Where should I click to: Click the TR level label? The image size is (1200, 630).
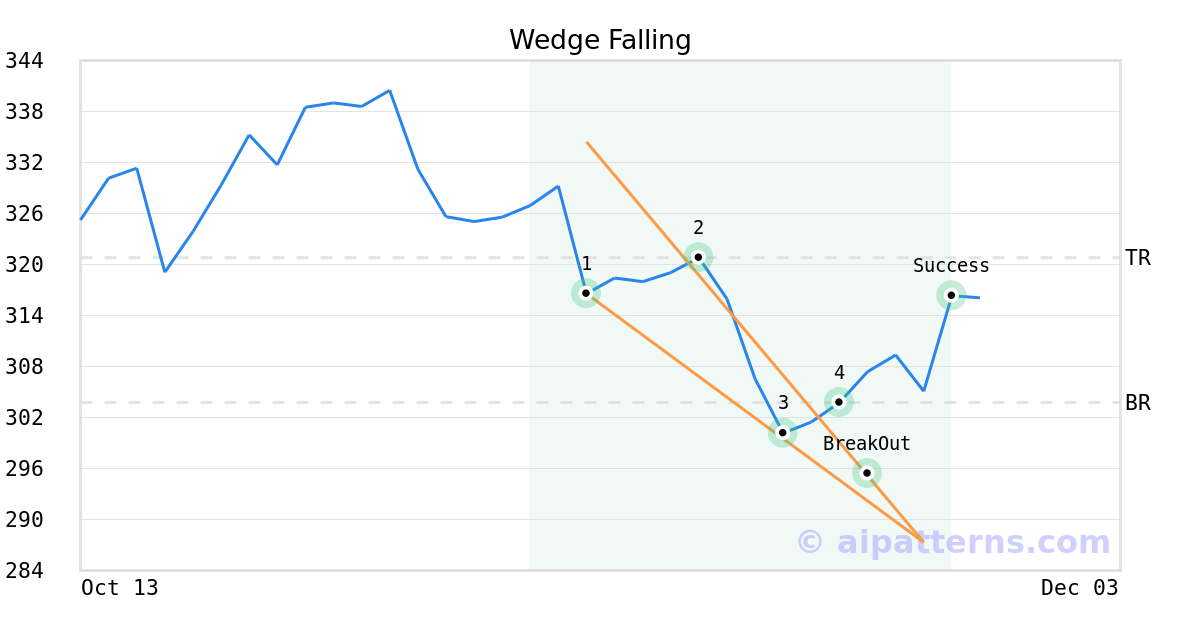[1137, 258]
